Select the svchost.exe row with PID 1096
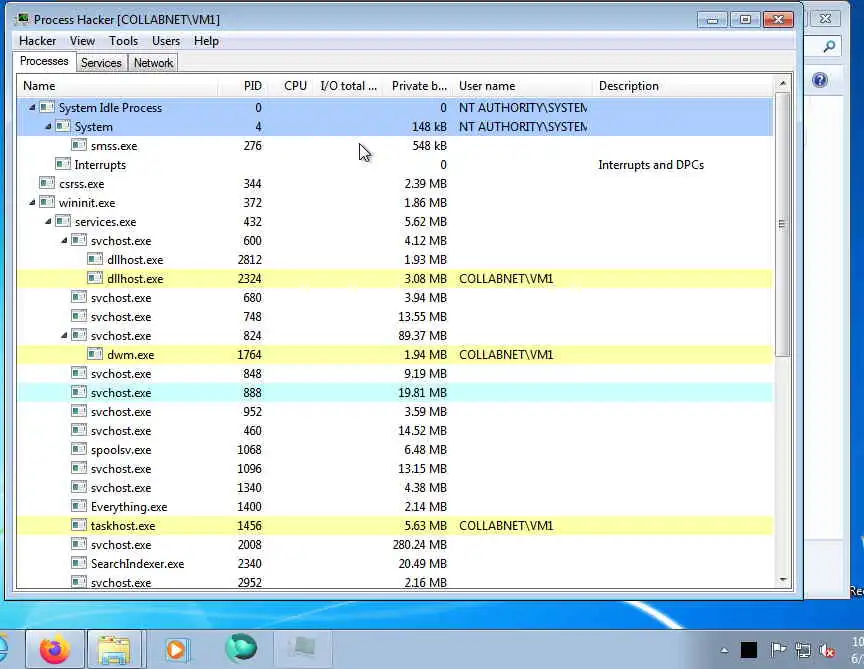The image size is (864, 669). (395, 468)
